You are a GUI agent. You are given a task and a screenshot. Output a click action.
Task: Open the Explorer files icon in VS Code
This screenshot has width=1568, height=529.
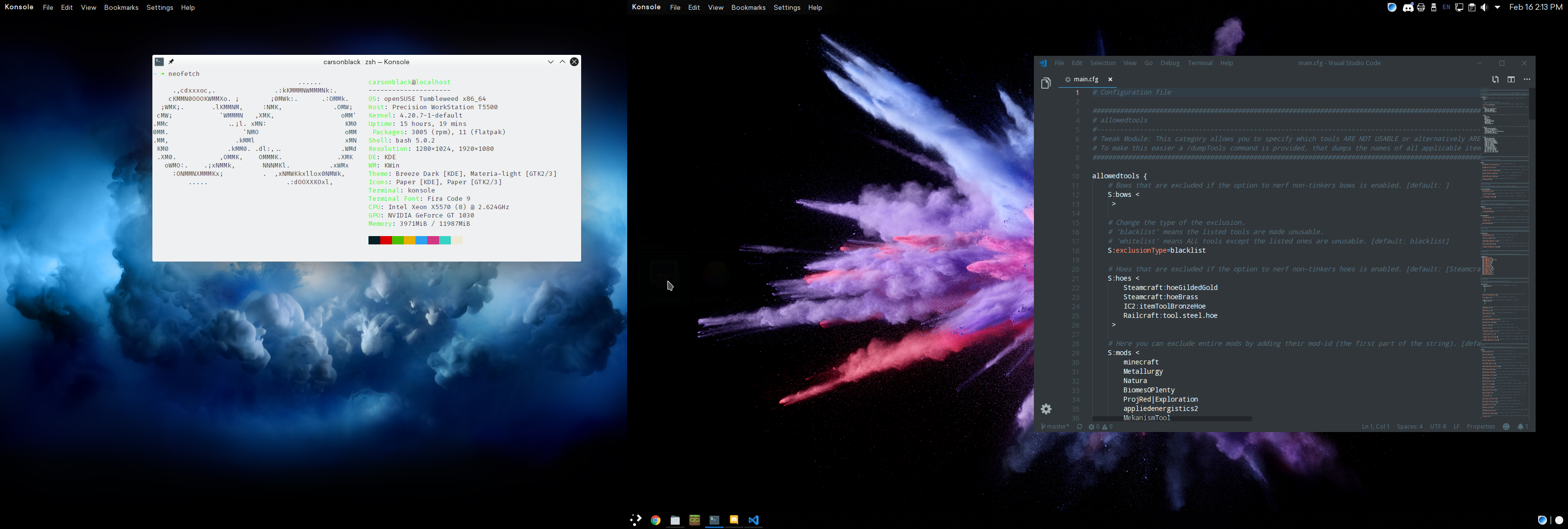click(1046, 83)
